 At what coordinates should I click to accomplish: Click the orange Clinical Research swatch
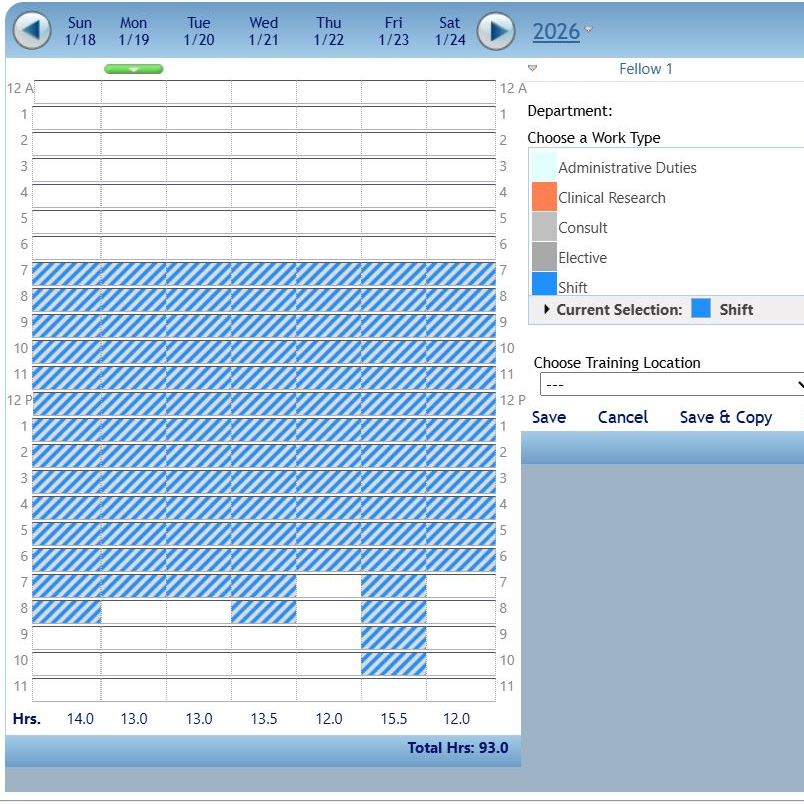click(x=544, y=196)
